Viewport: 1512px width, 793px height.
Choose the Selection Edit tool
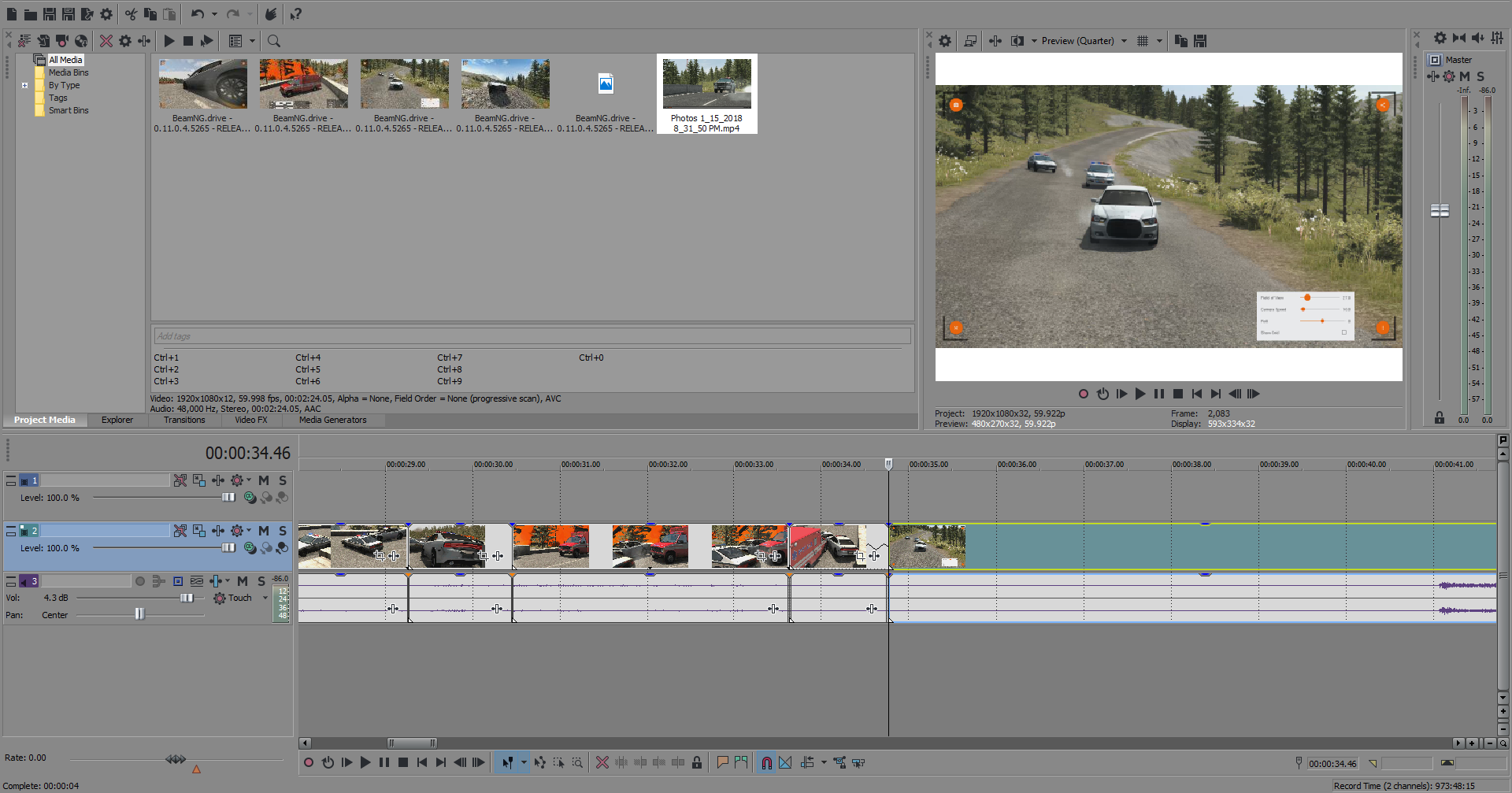coord(558,762)
